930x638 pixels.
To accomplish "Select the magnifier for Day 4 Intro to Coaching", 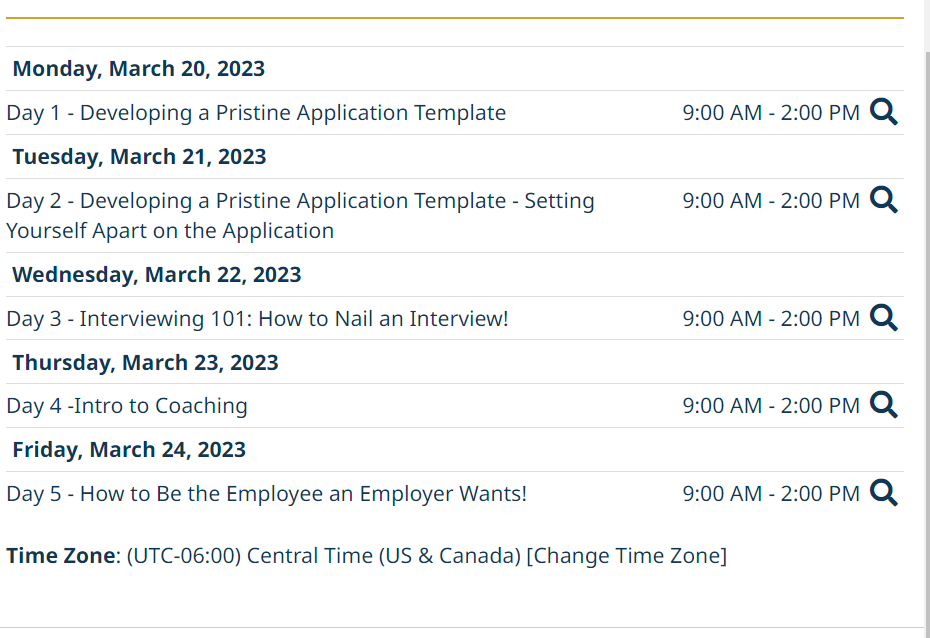I will 884,405.
